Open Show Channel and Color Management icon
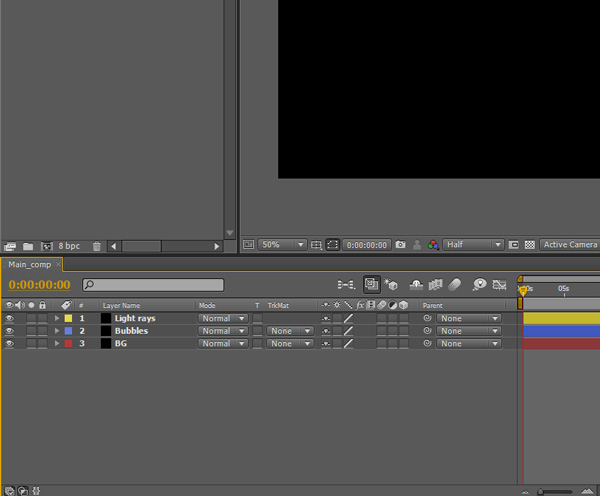Viewport: 600px width, 496px height. (433, 245)
